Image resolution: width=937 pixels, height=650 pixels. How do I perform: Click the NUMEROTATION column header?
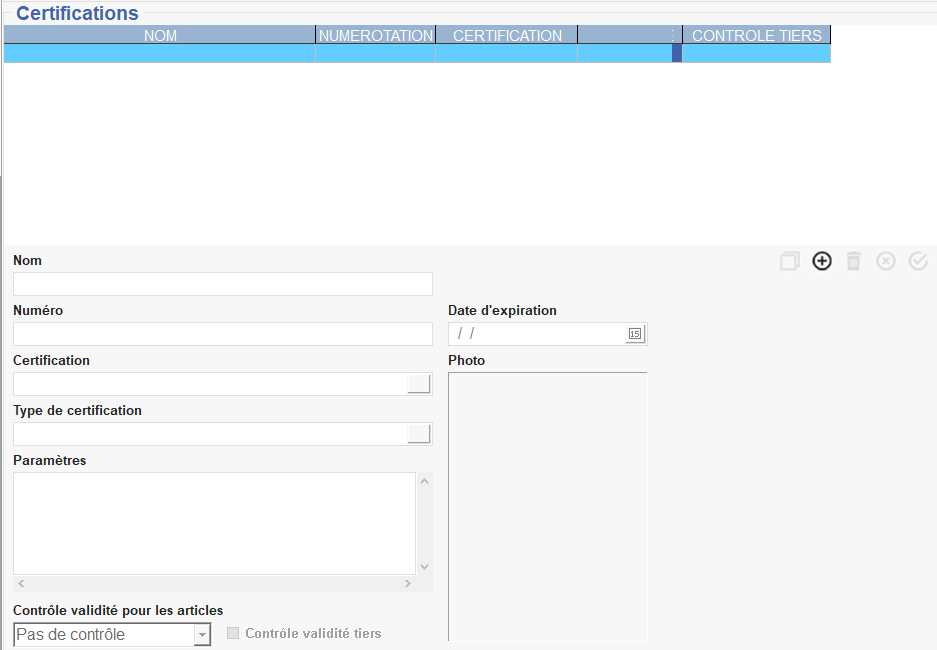376,35
